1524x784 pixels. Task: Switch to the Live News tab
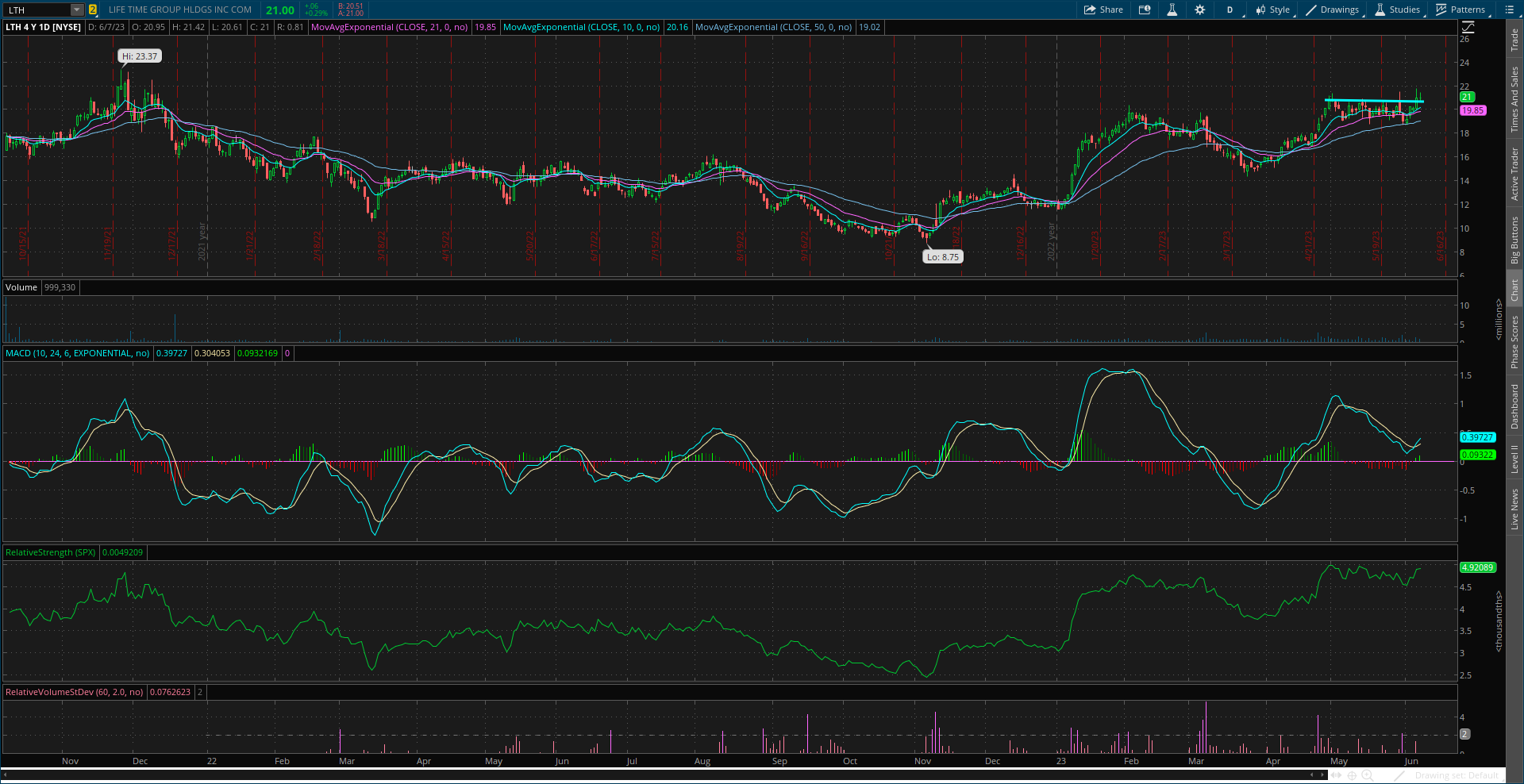[x=1514, y=509]
